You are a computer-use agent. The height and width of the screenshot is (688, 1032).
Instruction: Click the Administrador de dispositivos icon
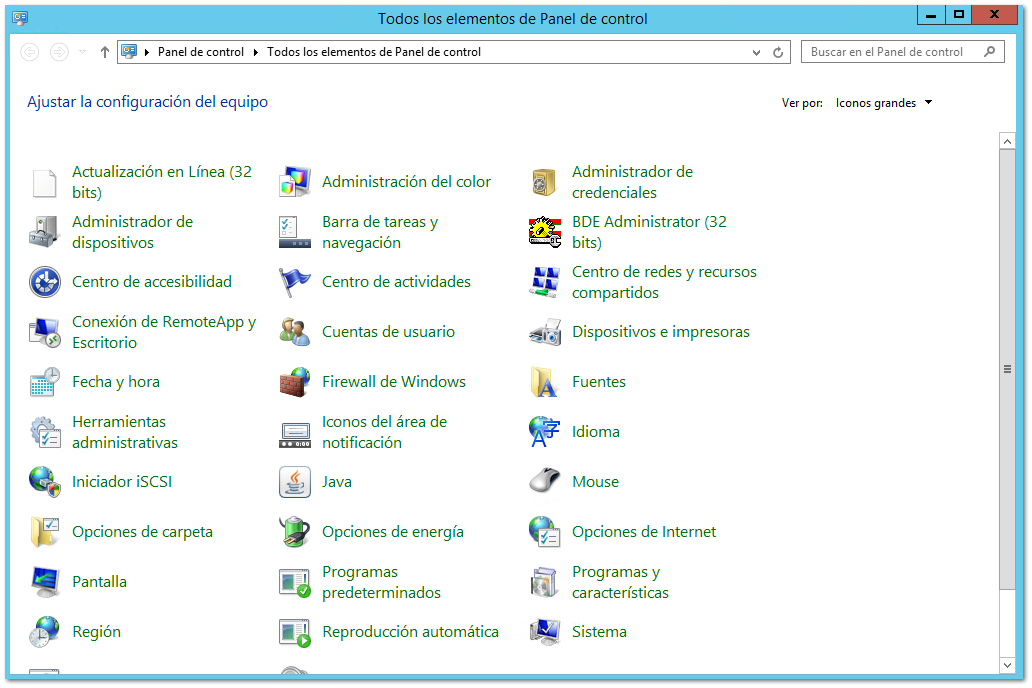click(45, 232)
